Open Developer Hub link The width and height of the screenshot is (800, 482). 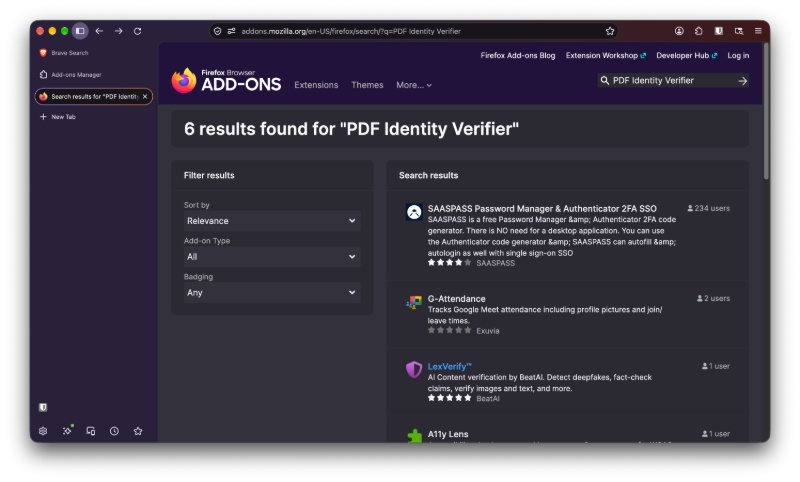[686, 56]
